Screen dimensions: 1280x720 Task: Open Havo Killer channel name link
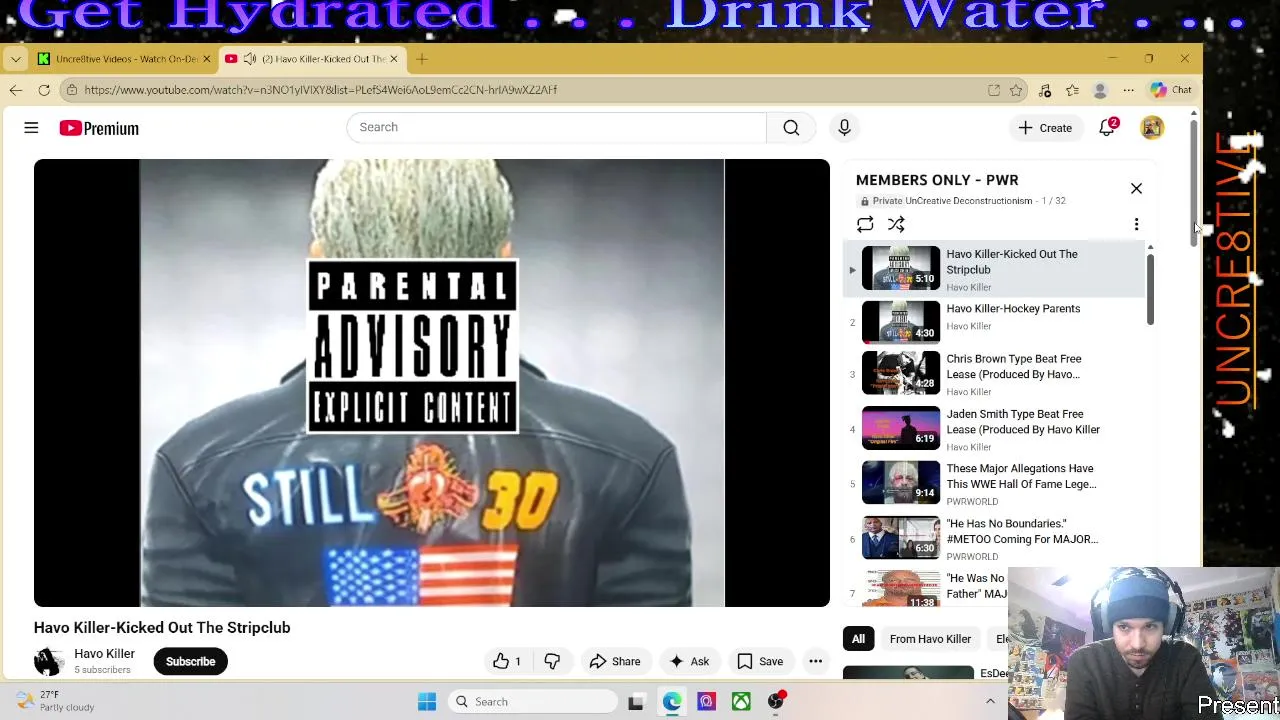[x=104, y=654]
